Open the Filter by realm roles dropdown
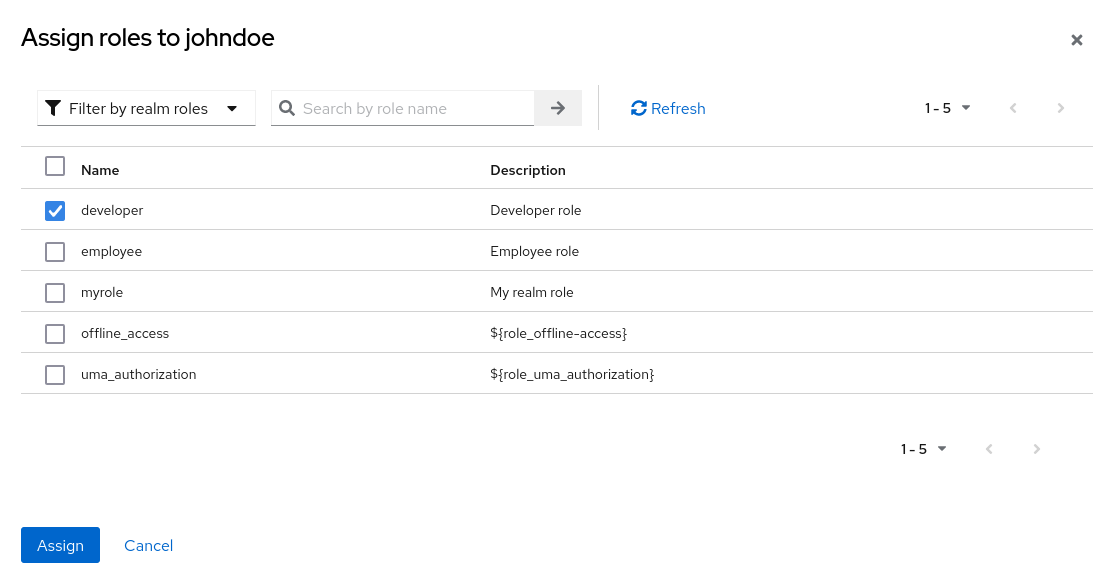The height and width of the screenshot is (585, 1114). 146,108
